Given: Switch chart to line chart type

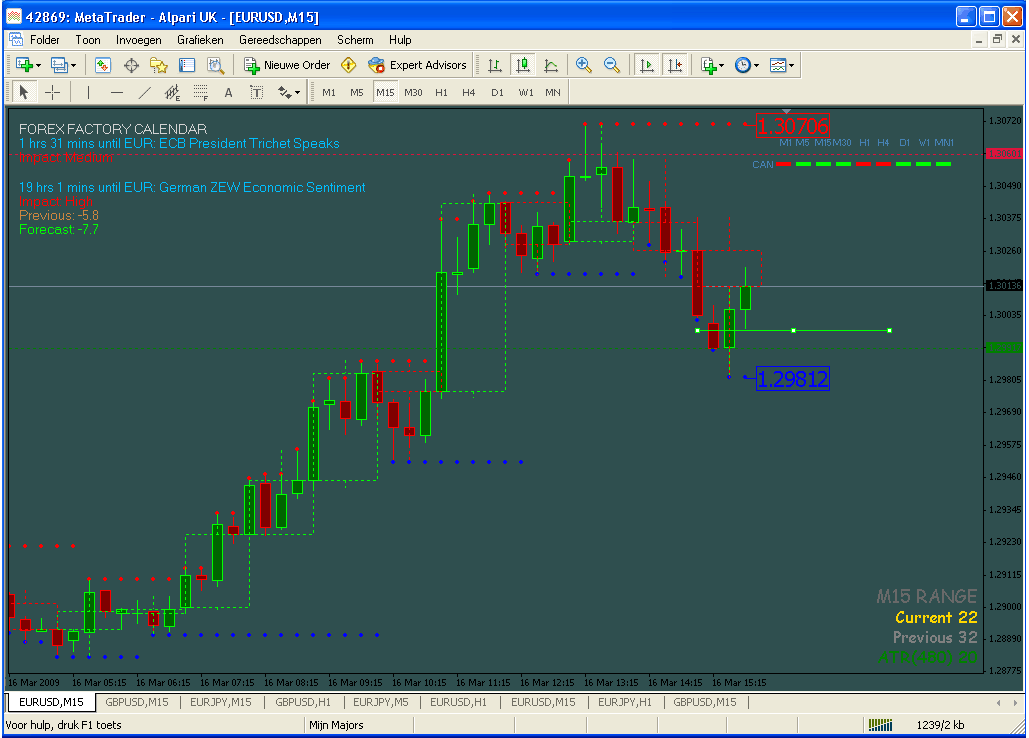Looking at the screenshot, I should click(x=551, y=65).
